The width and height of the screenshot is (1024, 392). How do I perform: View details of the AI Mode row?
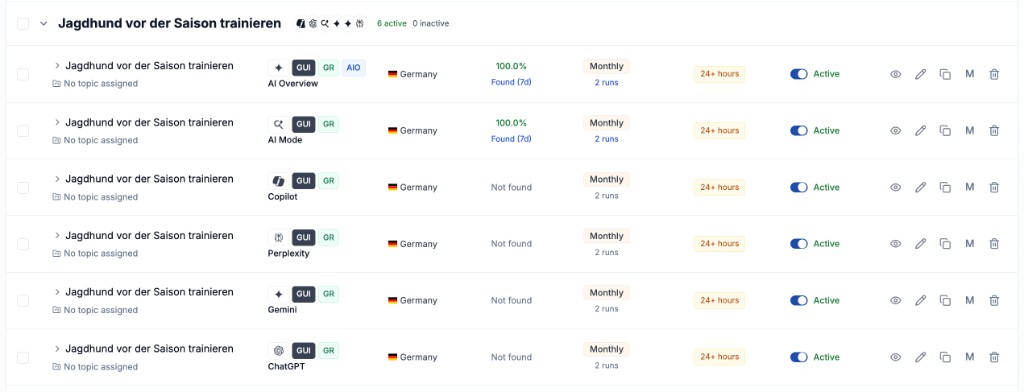tap(895, 131)
